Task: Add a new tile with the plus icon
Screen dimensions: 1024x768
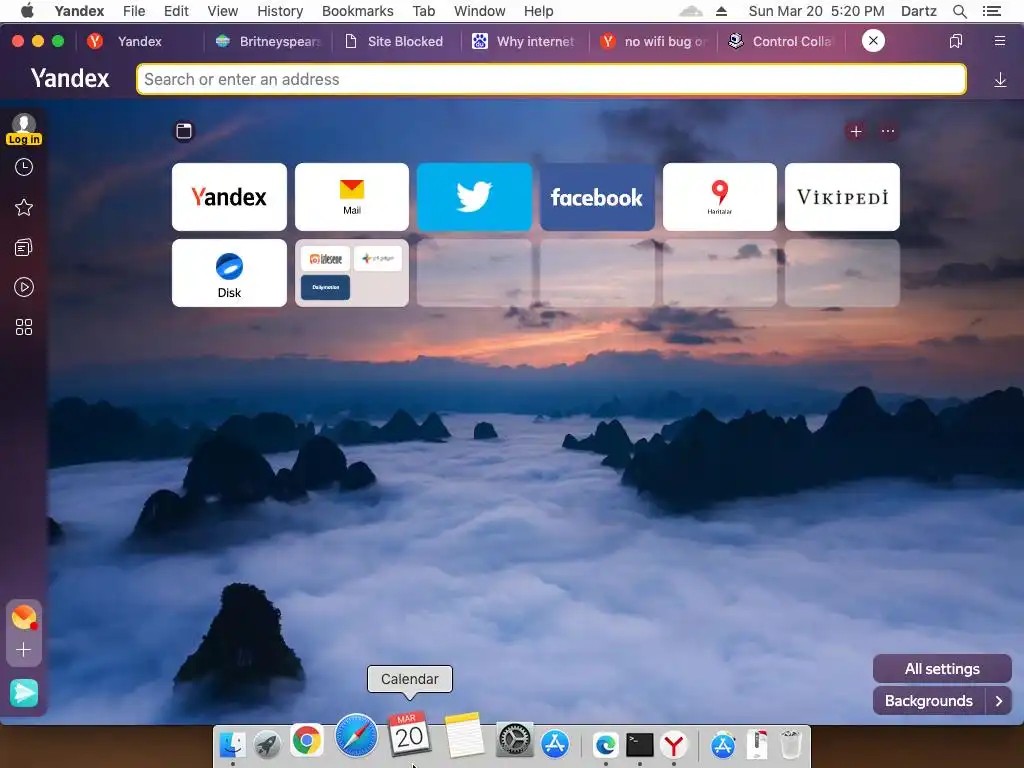Action: 856,131
